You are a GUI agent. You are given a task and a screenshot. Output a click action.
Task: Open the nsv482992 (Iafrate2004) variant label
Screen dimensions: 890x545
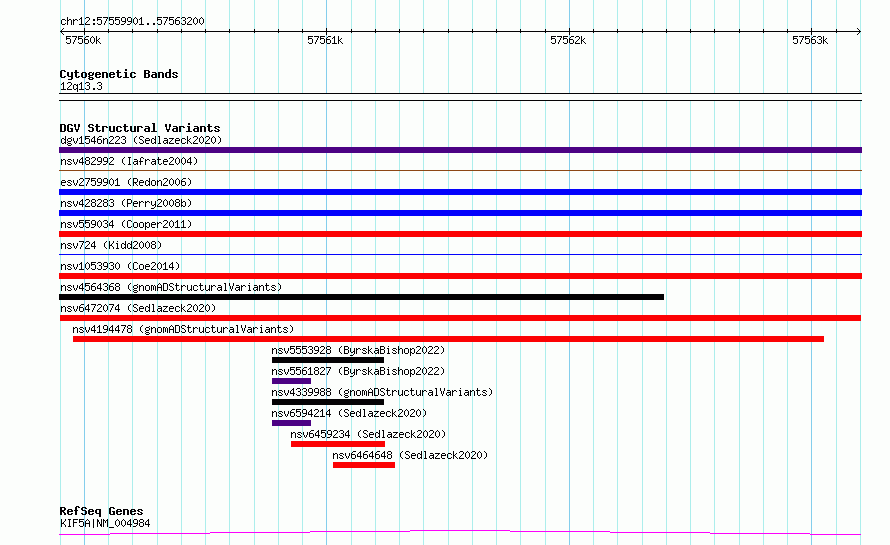tap(129, 161)
